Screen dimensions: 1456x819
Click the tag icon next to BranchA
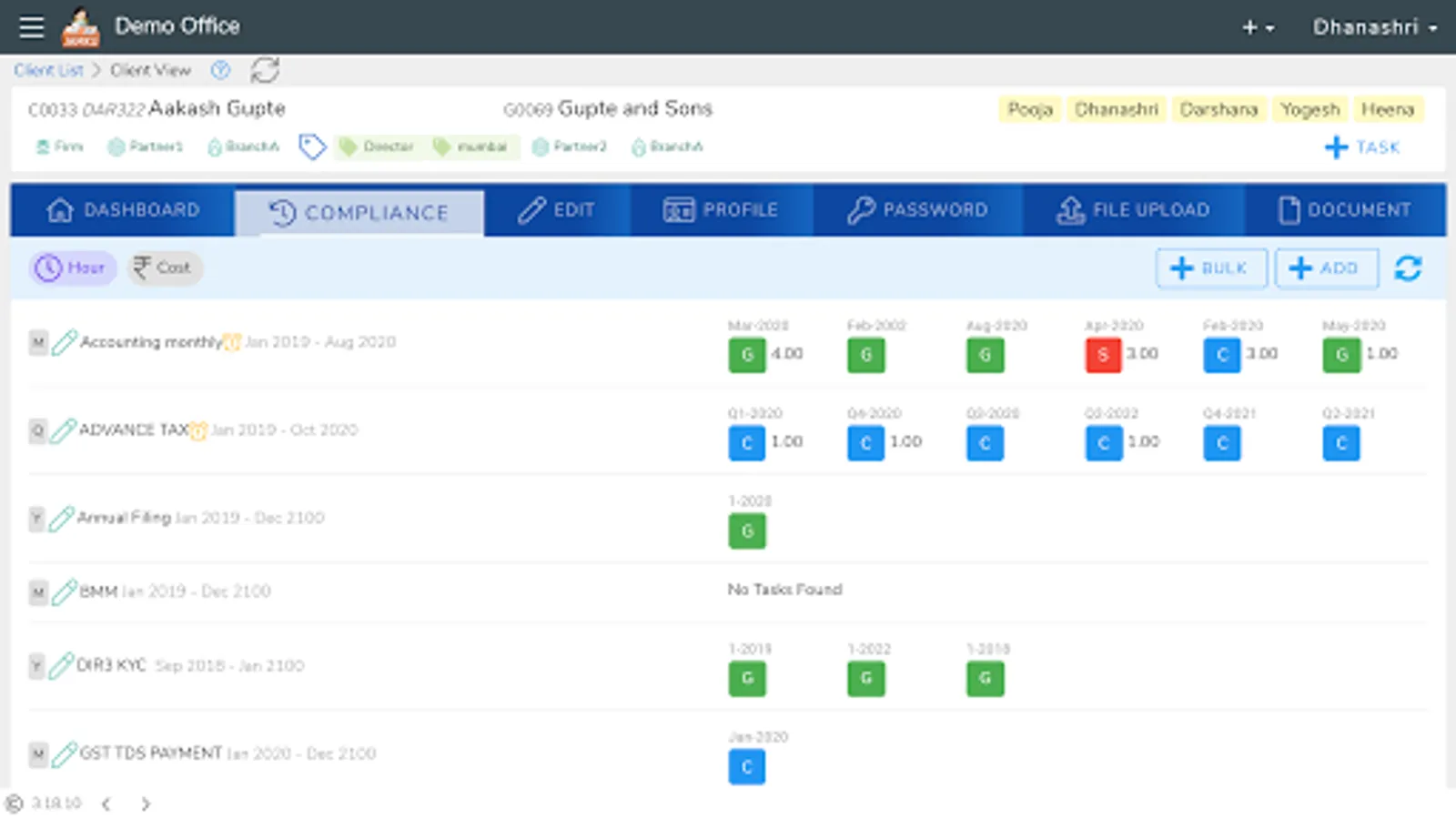point(312,147)
